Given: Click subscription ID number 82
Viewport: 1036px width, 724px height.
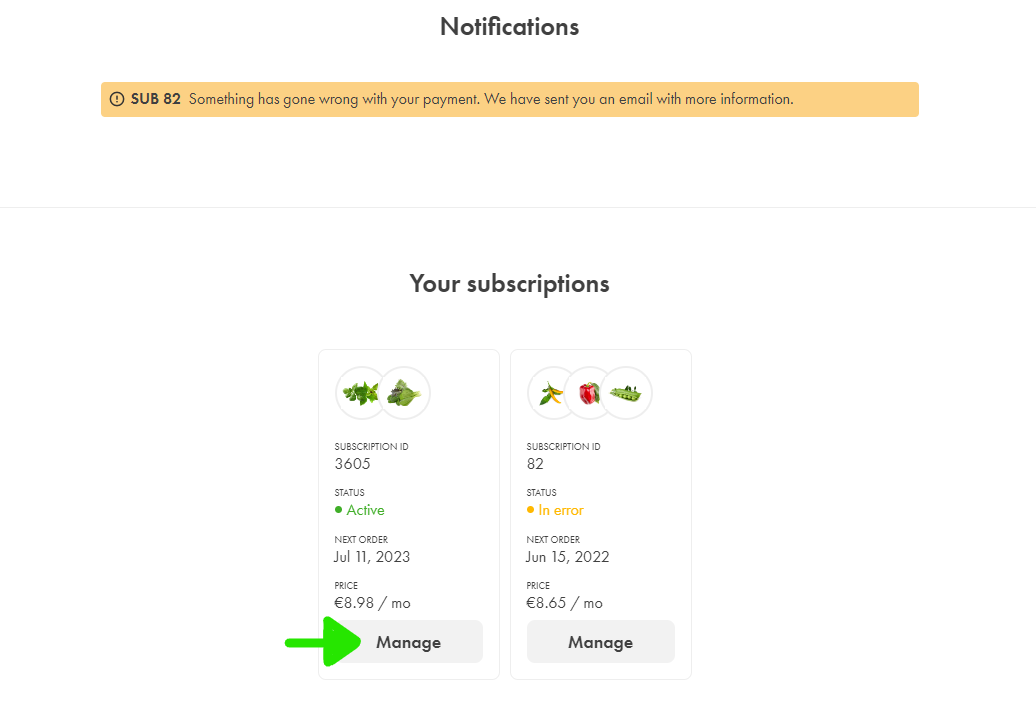Looking at the screenshot, I should (x=535, y=464).
